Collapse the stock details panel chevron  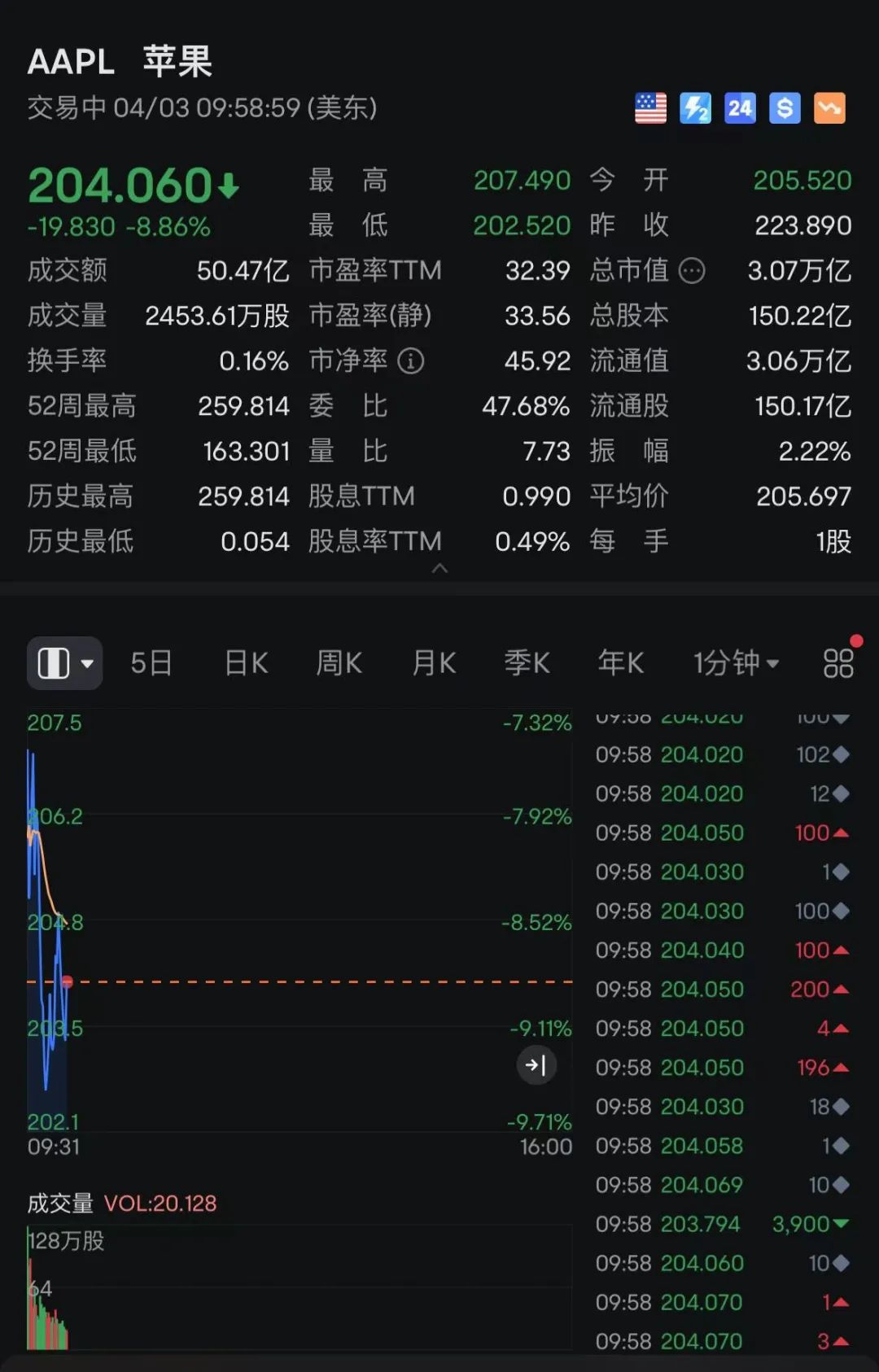pyautogui.click(x=439, y=569)
